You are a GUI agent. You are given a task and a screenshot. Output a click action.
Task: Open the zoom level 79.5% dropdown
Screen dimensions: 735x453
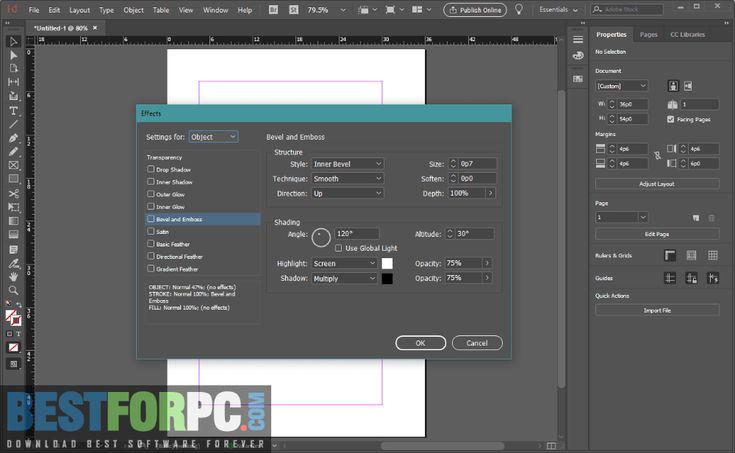pos(343,10)
